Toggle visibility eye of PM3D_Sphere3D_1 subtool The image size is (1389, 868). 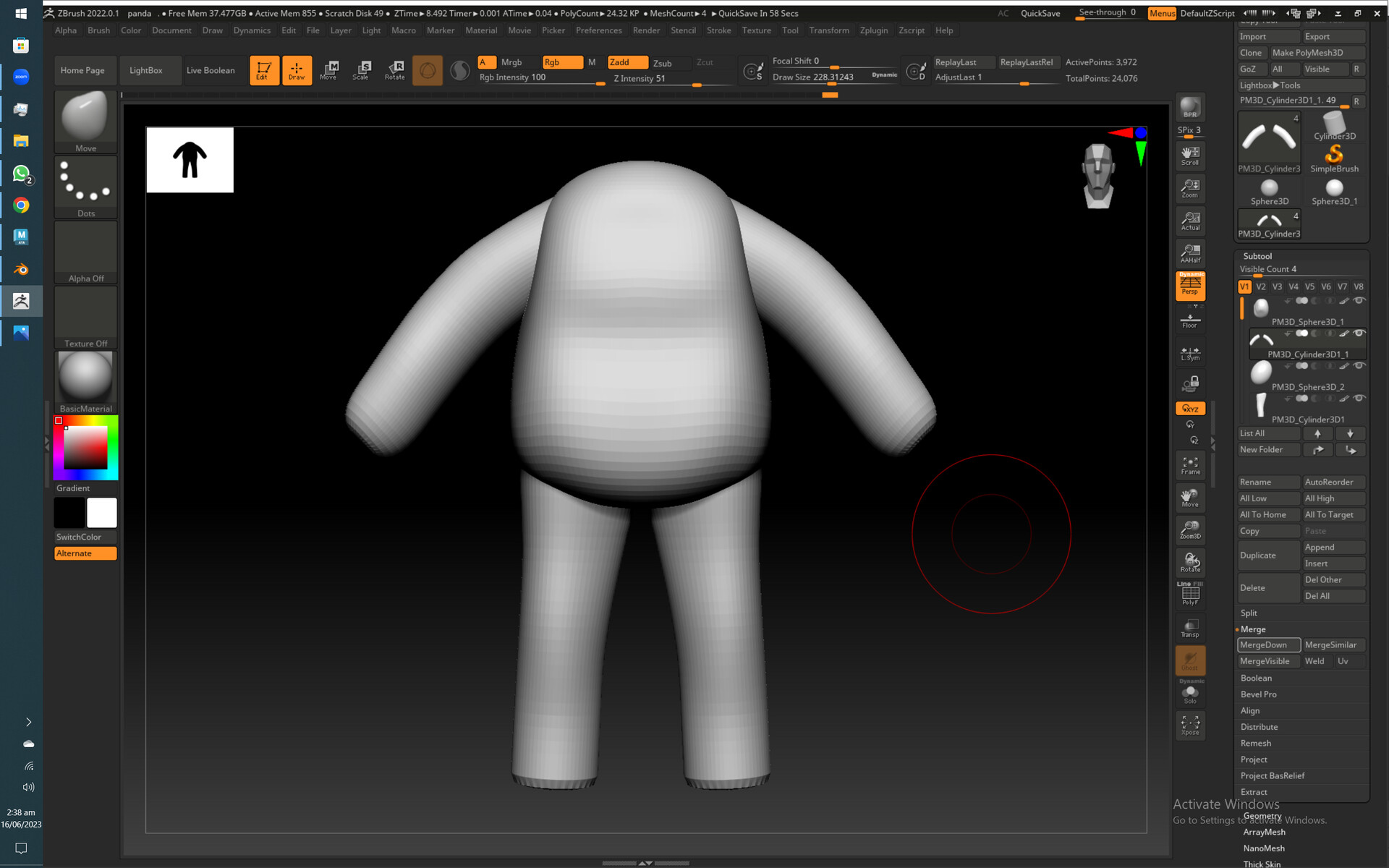click(1359, 301)
